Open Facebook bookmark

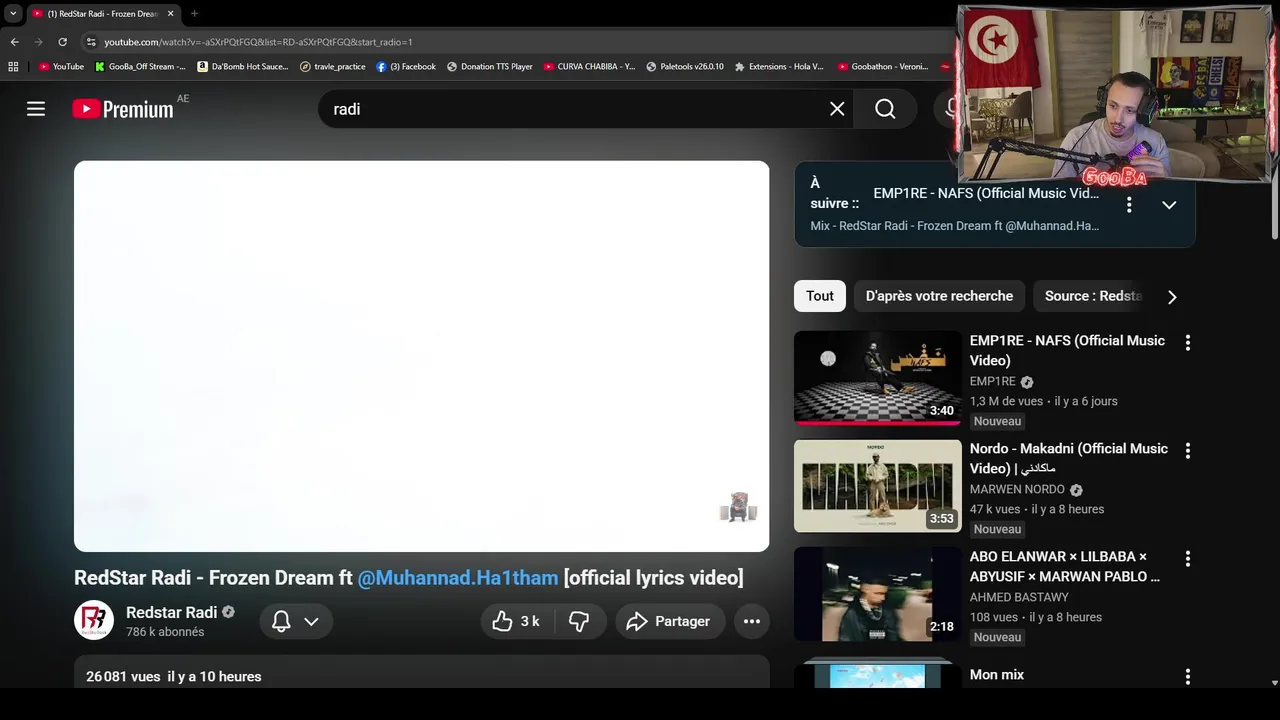(x=406, y=67)
